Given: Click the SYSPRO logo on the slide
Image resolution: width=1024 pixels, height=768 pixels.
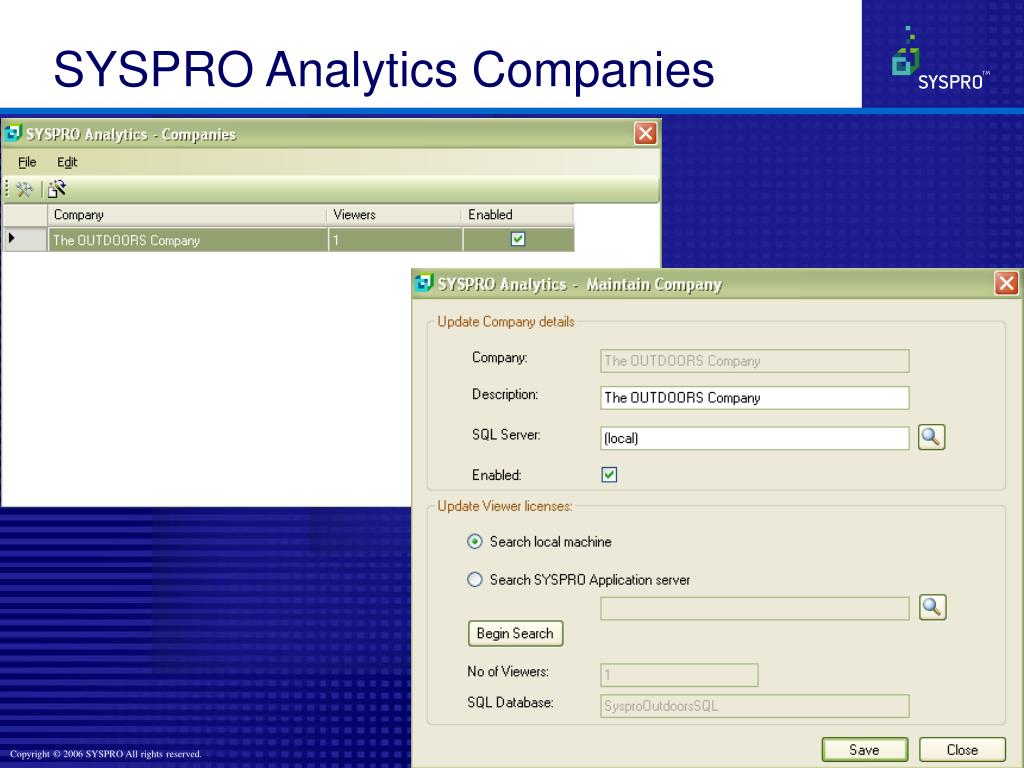Looking at the screenshot, I should tap(940, 58).
